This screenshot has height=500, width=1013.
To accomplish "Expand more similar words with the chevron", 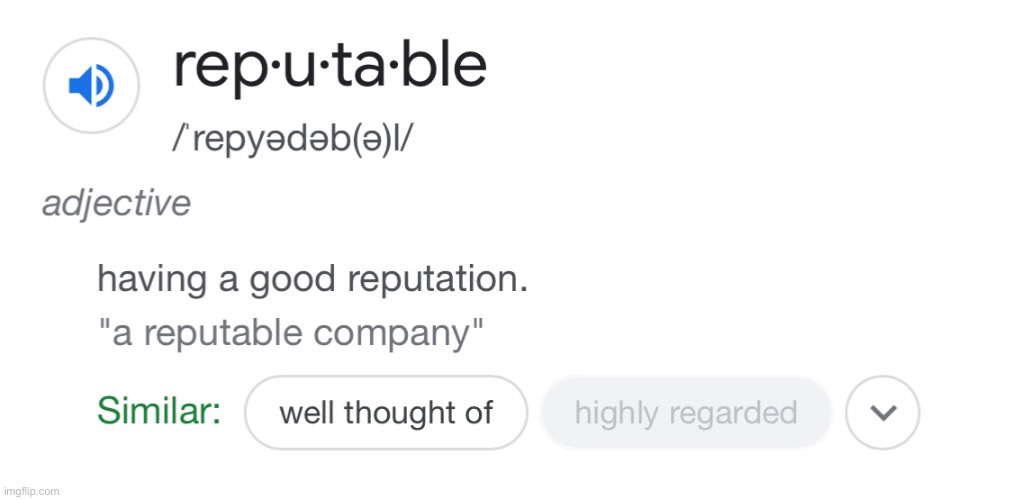I will click(882, 412).
